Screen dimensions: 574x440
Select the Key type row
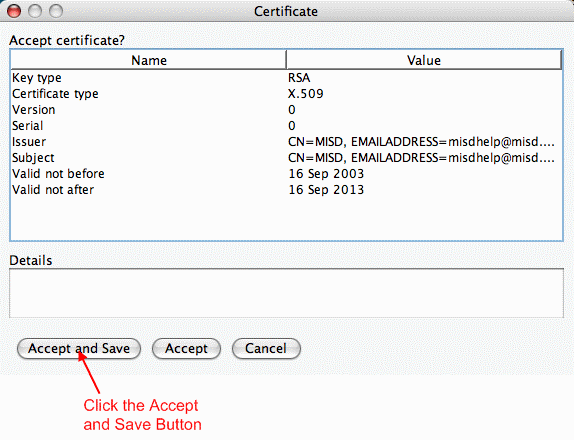tap(286, 78)
